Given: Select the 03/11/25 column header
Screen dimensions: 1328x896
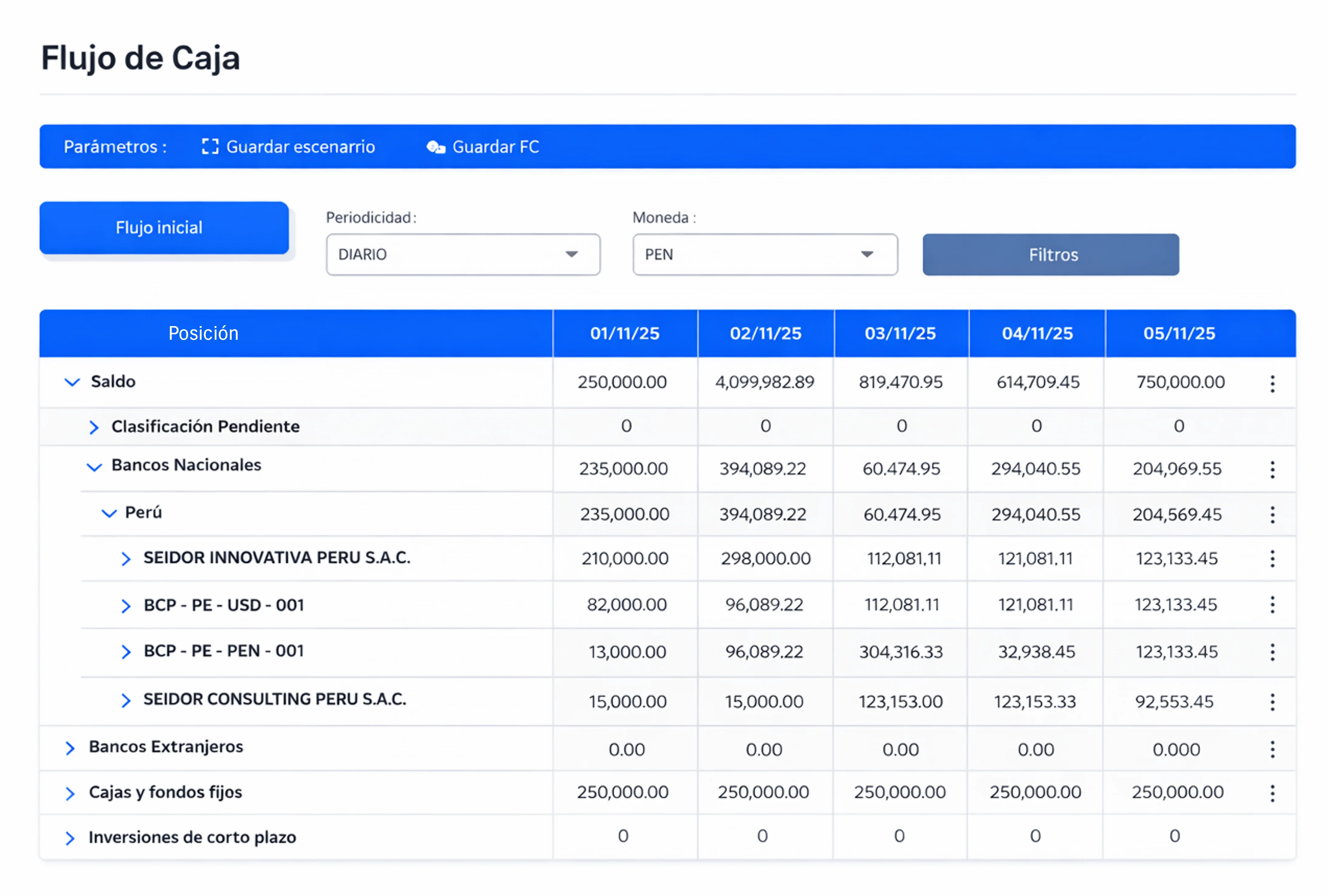Looking at the screenshot, I should [900, 333].
